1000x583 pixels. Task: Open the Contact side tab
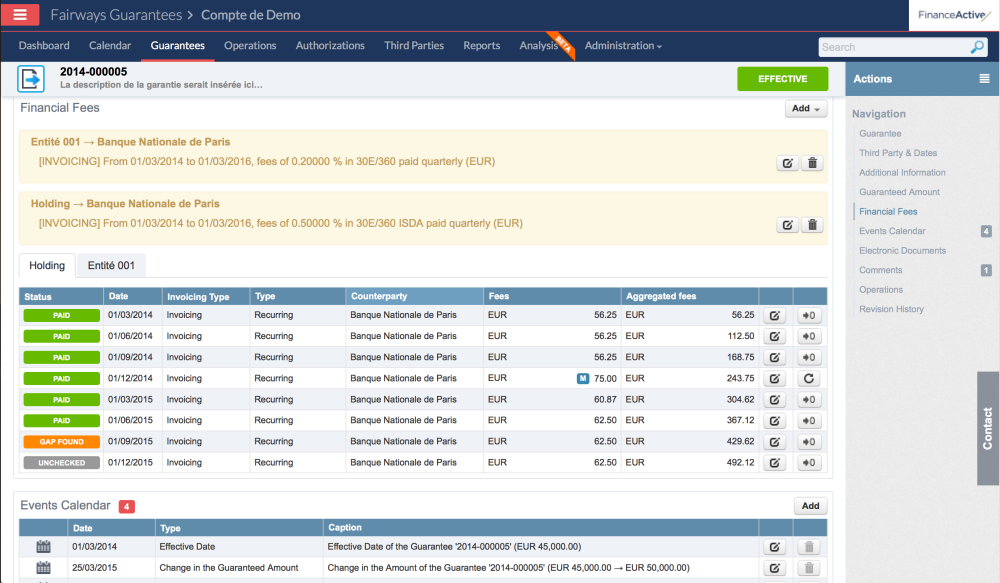987,429
